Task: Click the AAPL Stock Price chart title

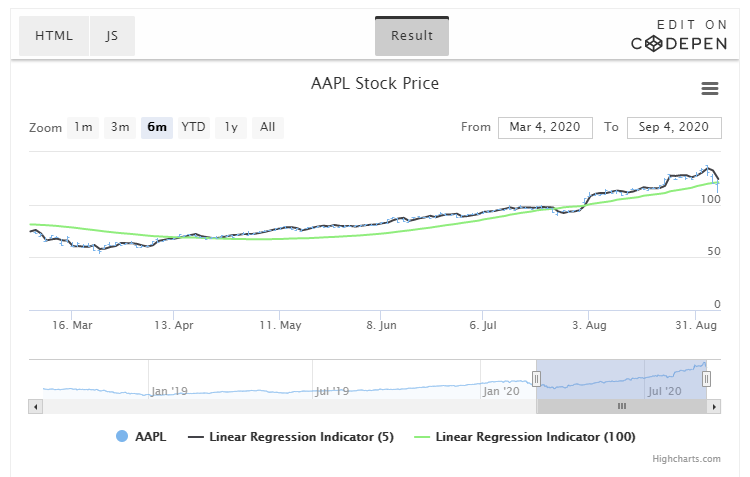Action: point(375,83)
